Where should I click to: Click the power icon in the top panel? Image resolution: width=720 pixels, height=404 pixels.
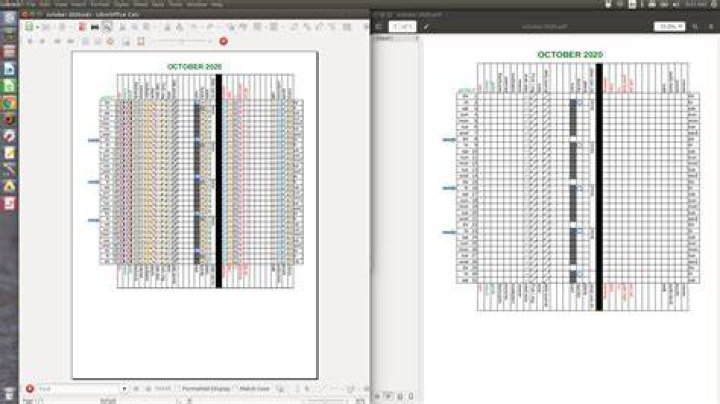[x=714, y=4]
